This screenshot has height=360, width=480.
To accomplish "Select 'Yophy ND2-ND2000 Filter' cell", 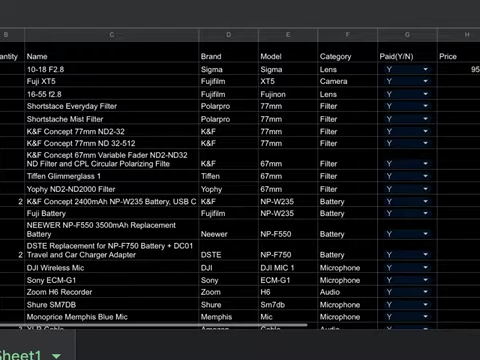I will click(112, 189).
